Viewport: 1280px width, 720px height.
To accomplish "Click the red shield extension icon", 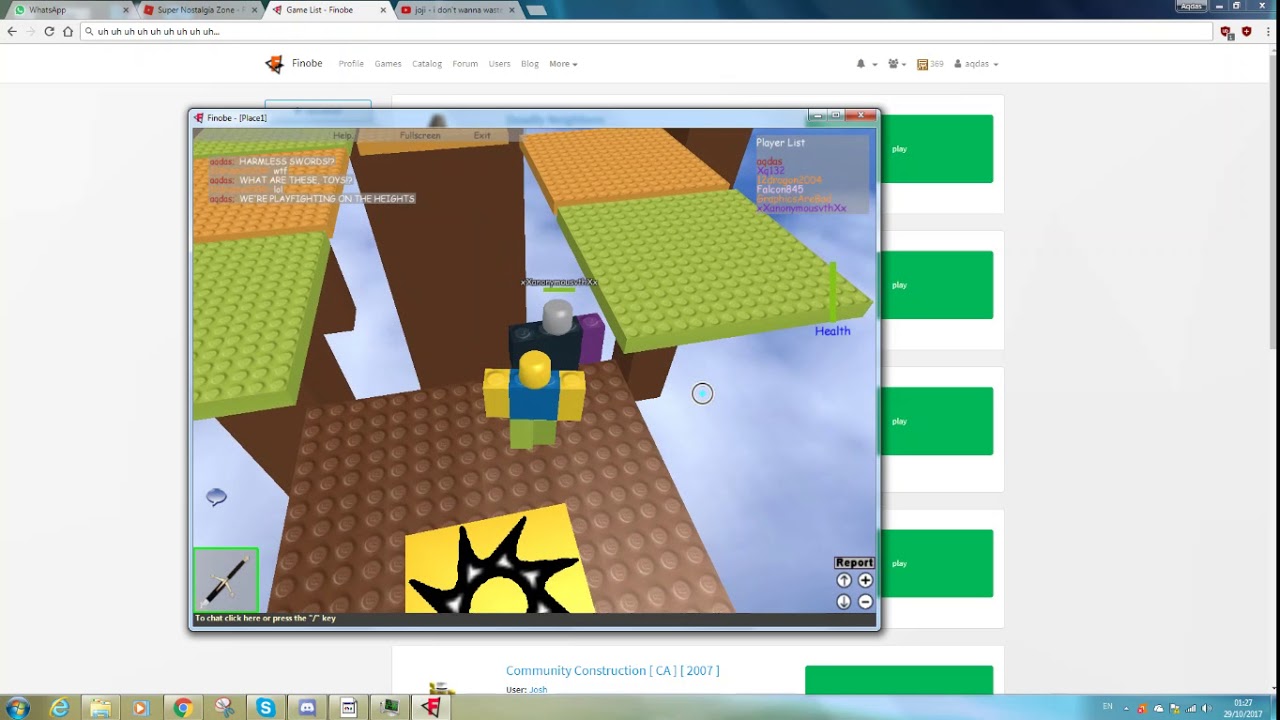I will click(1246, 31).
